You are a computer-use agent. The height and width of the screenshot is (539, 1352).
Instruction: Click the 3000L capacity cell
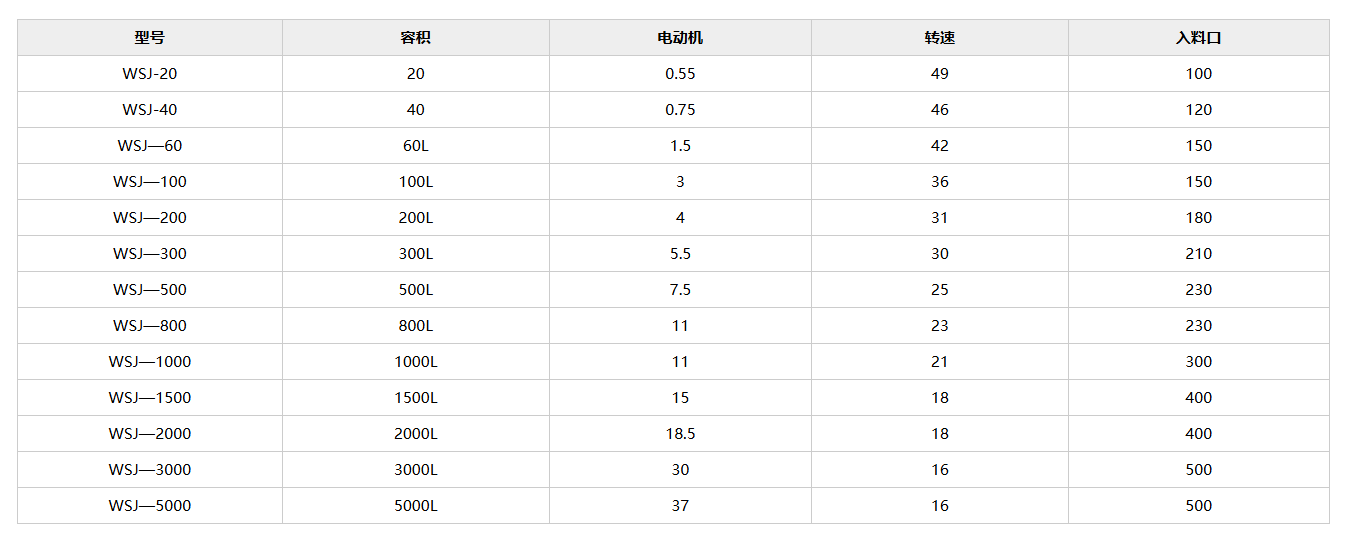tap(415, 470)
